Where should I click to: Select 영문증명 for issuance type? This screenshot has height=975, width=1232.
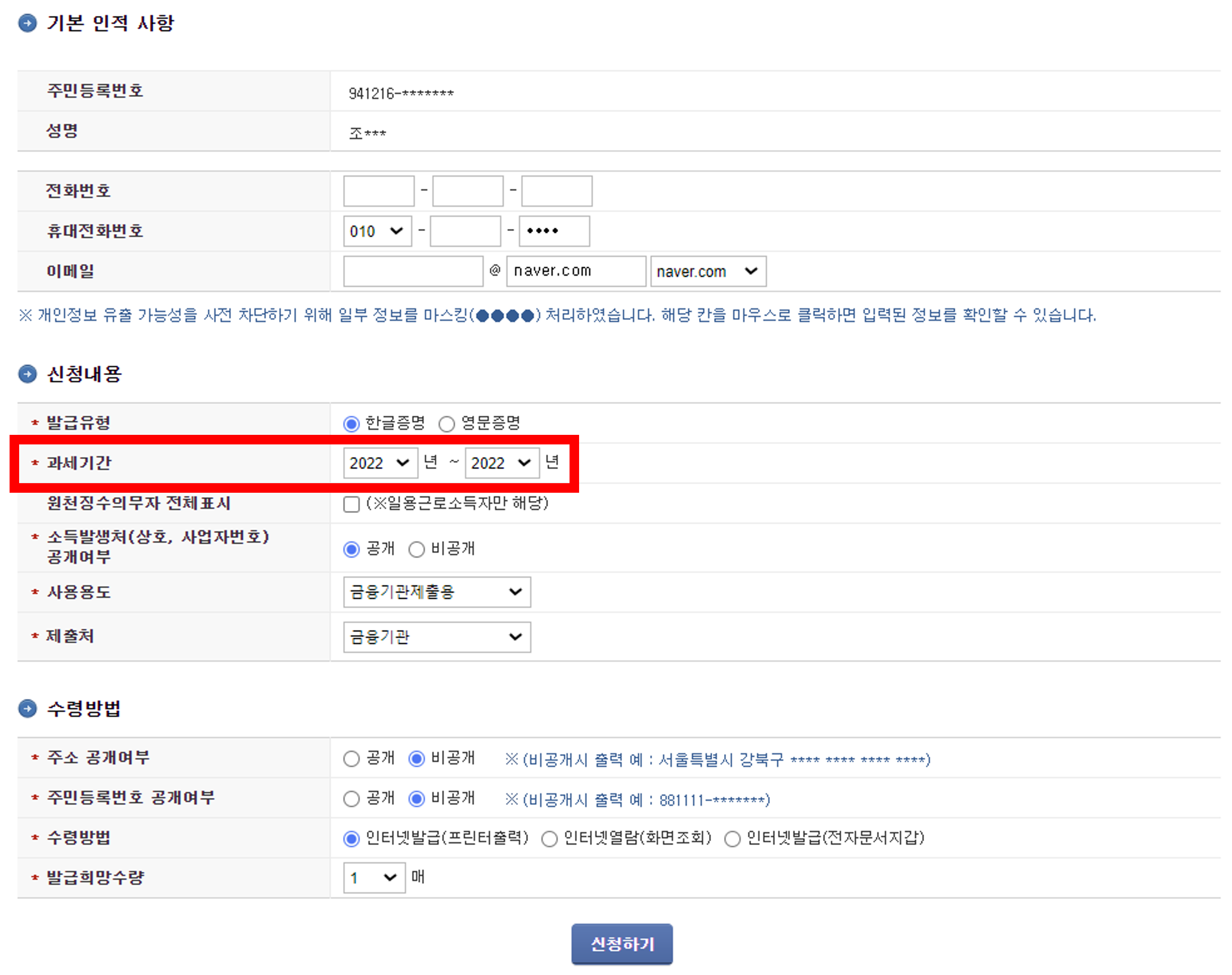point(447,423)
